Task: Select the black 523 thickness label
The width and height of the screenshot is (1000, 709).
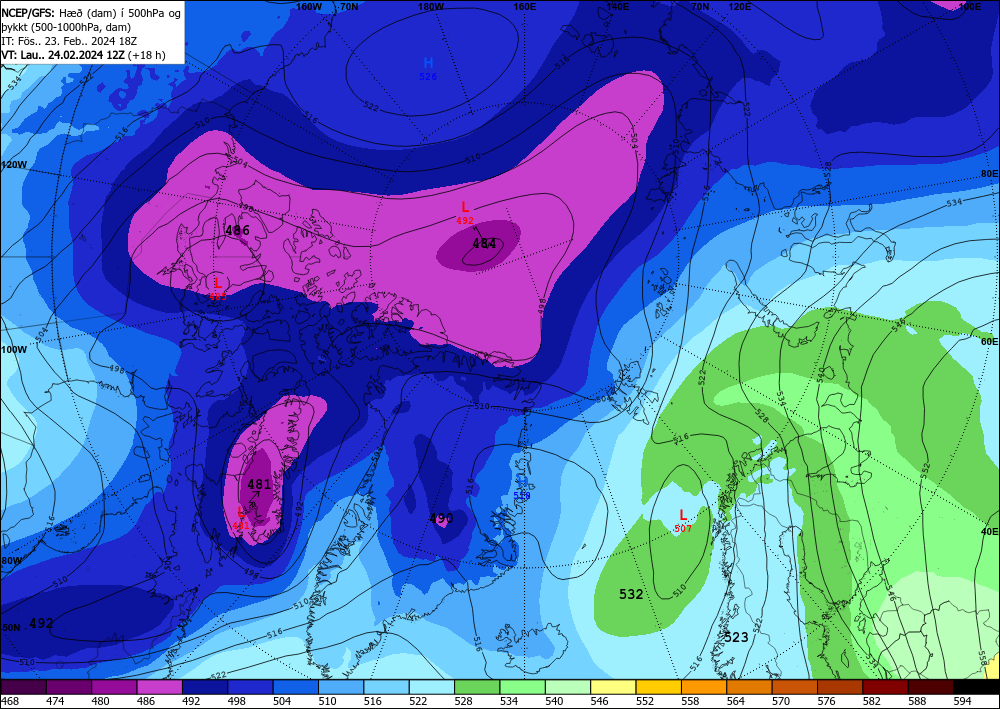Action: pyautogui.click(x=736, y=637)
